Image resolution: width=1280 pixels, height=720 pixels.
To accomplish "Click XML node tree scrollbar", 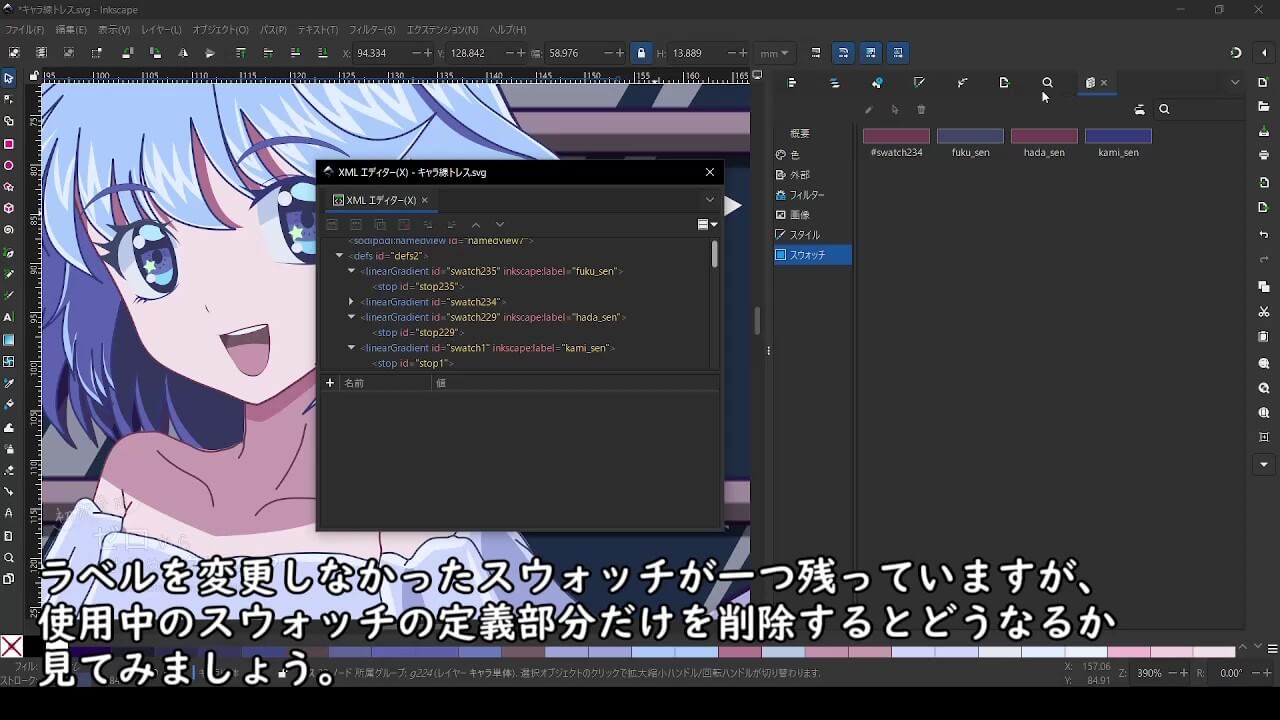I will click(715, 255).
